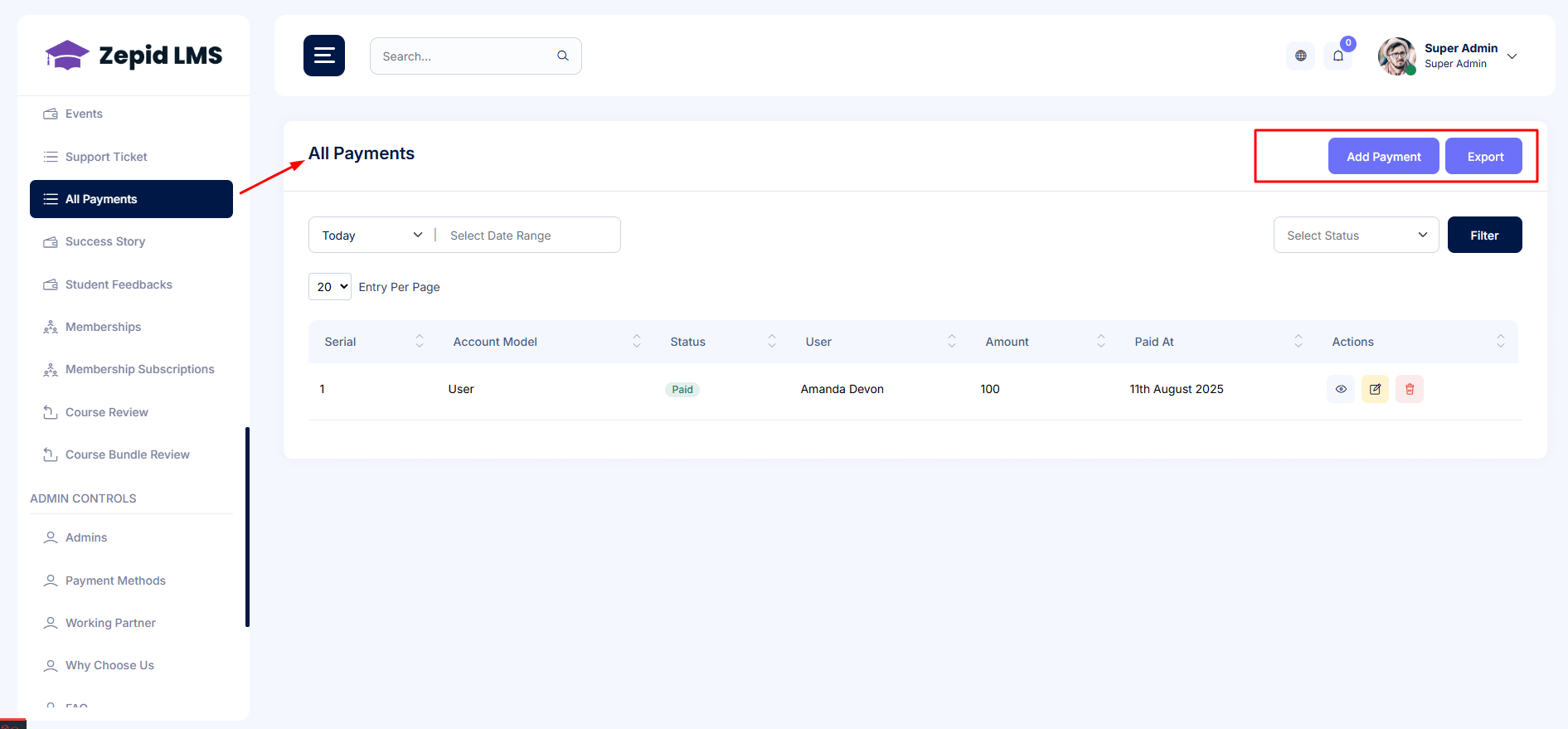Go to Membership Subscriptions page
1568x729 pixels.
tap(131, 369)
